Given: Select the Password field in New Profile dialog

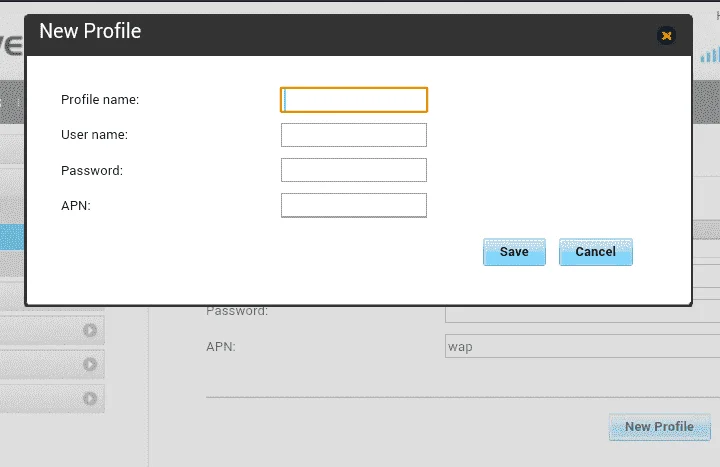Looking at the screenshot, I should point(354,170).
